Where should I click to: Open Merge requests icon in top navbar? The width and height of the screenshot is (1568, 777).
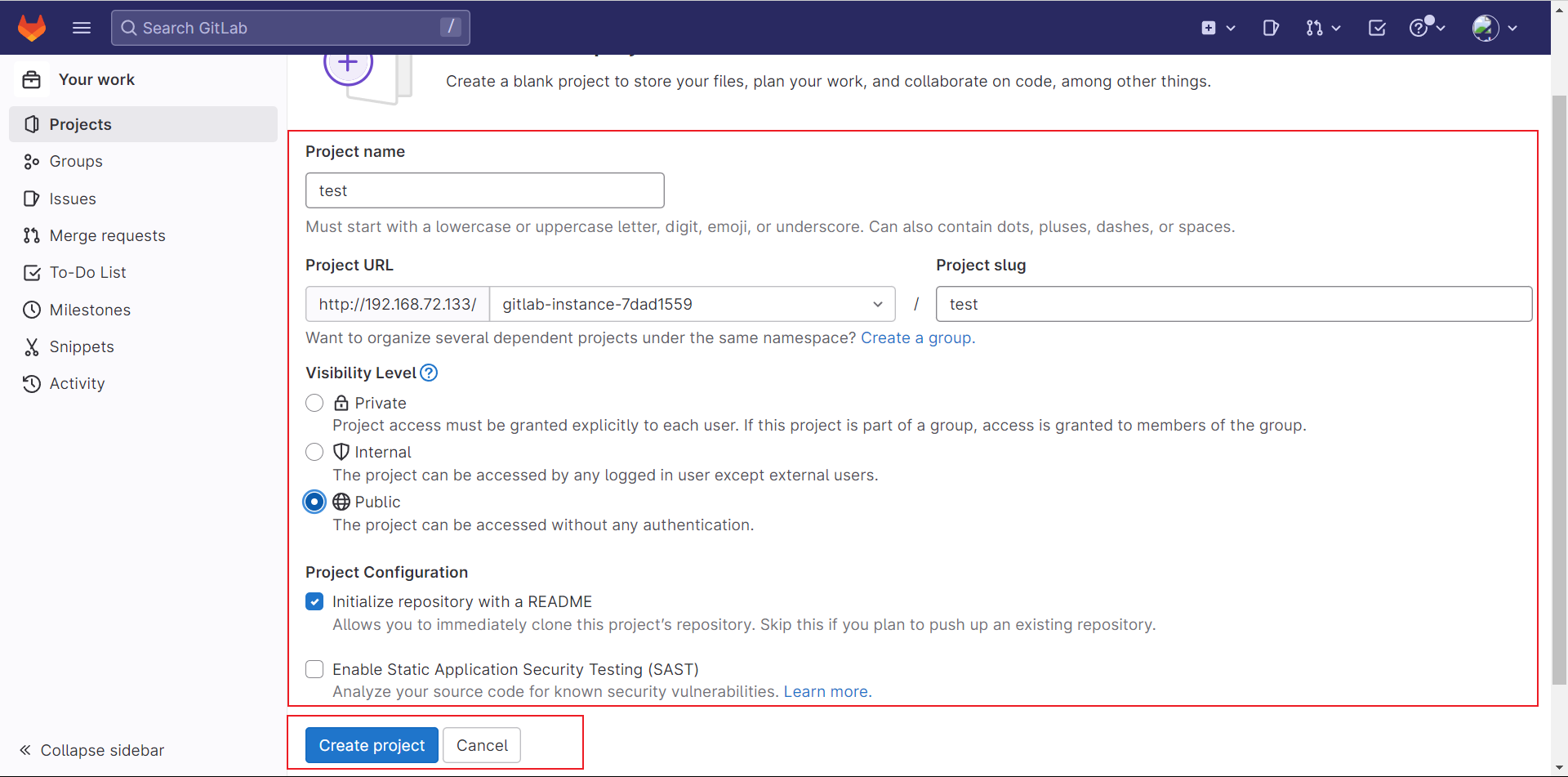click(1314, 28)
